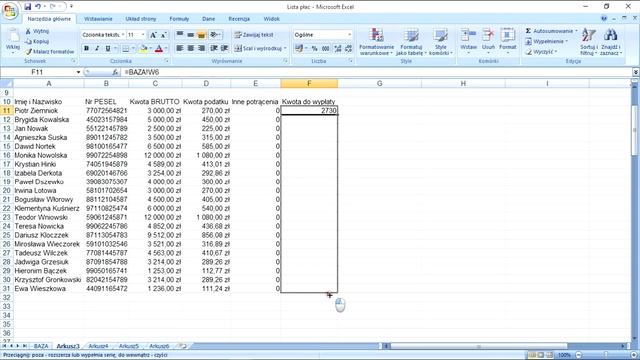
Task: Switch to the Układ strony ribbon tab
Action: [x=141, y=19]
